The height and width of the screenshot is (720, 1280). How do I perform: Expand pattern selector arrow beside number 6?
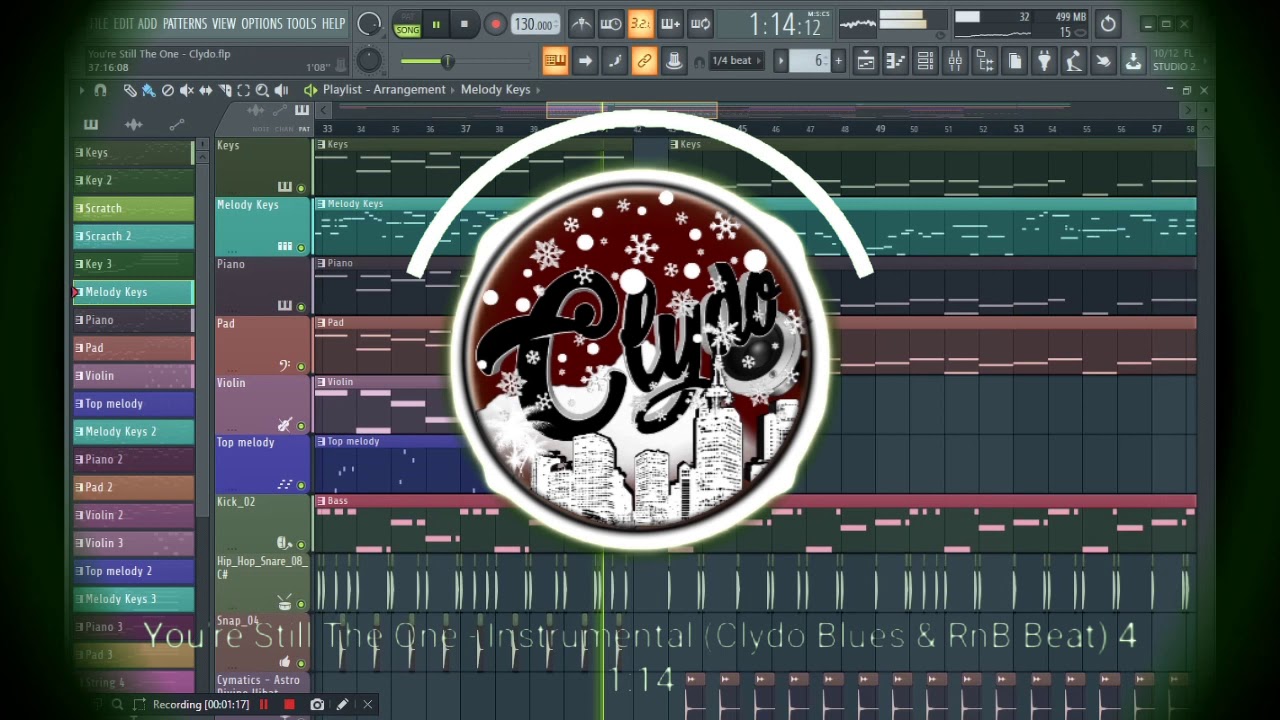pos(782,61)
